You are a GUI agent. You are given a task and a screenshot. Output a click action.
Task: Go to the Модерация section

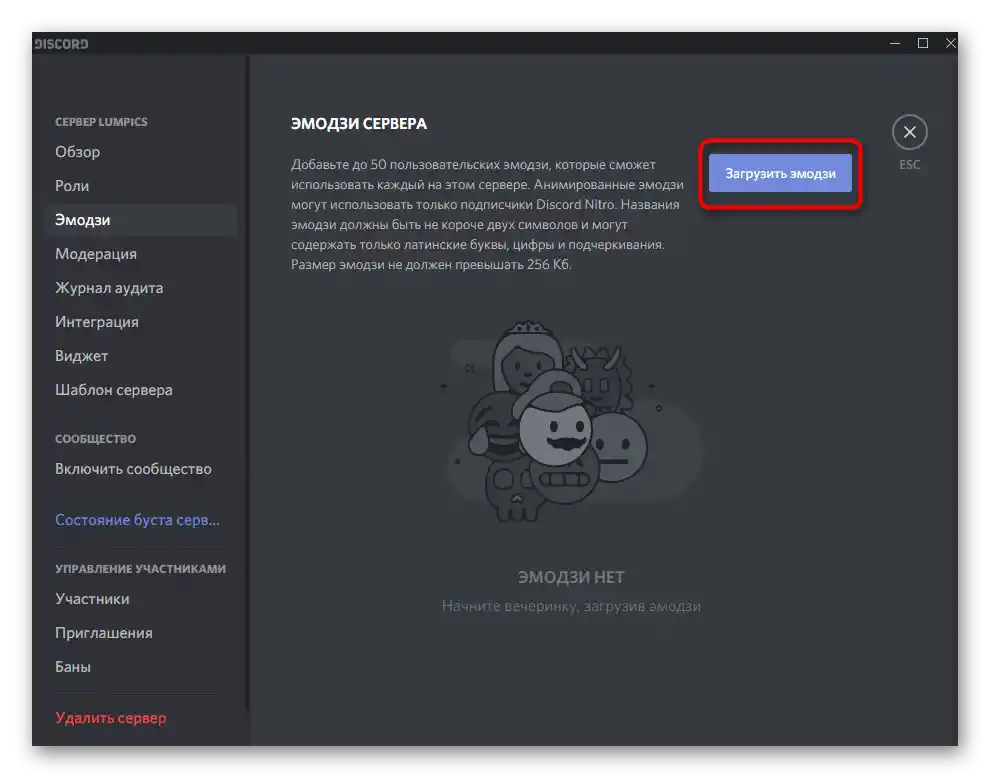pyautogui.click(x=141, y=254)
